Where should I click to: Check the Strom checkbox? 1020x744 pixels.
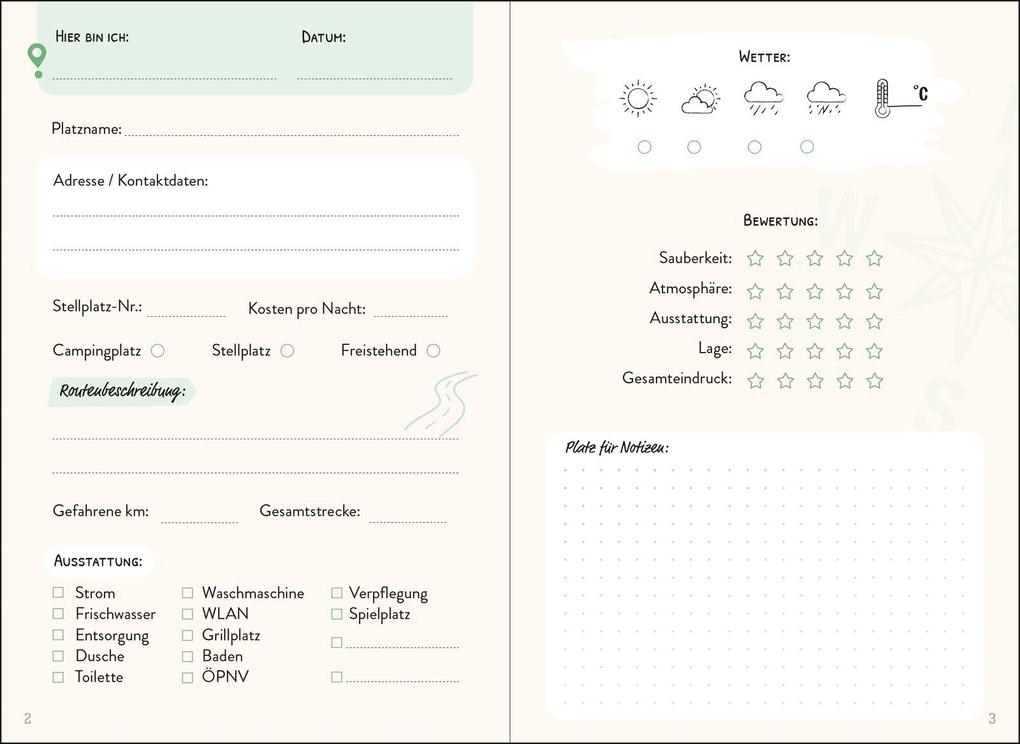tap(58, 593)
